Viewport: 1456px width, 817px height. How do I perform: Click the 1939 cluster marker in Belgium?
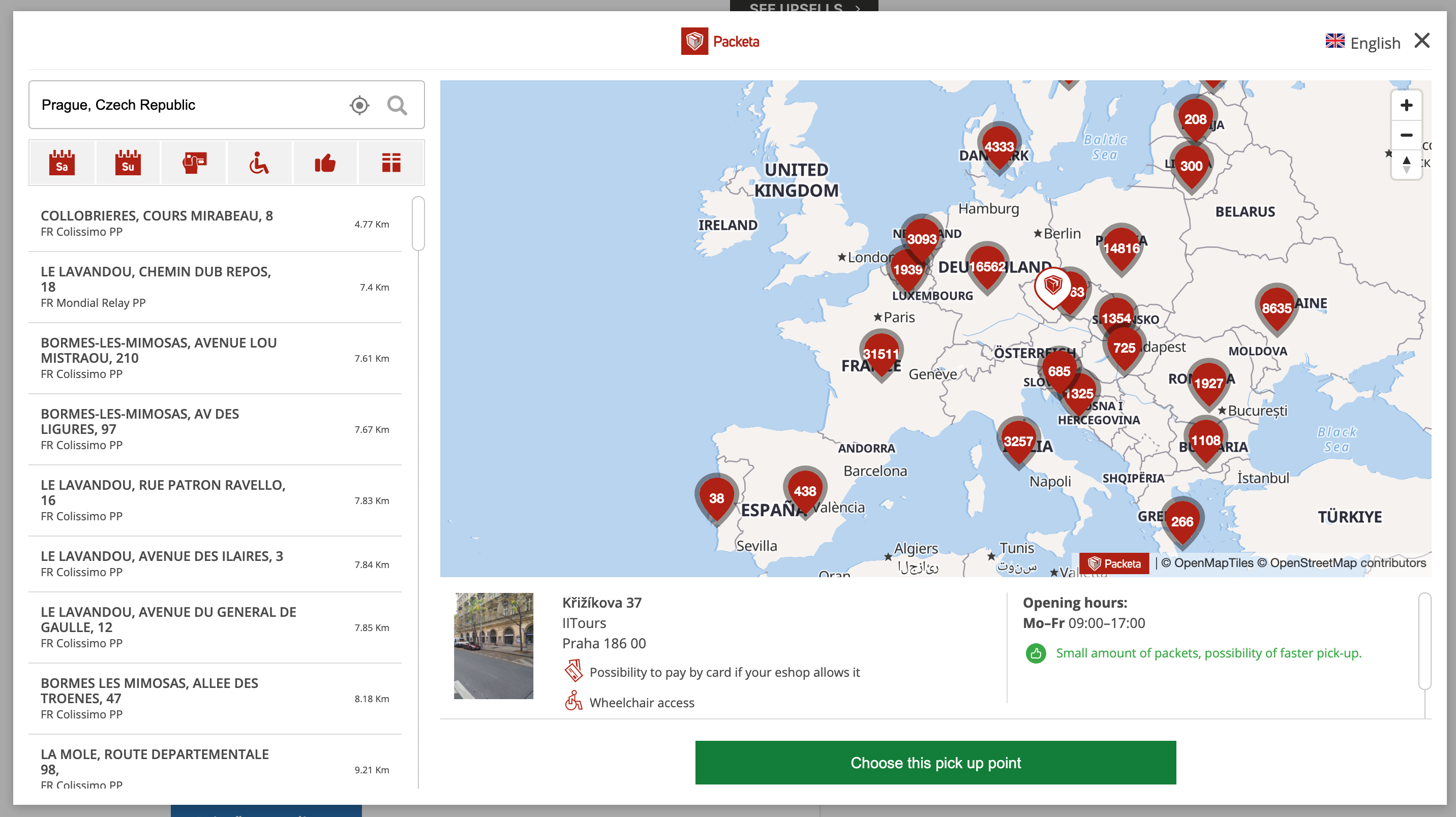click(907, 270)
